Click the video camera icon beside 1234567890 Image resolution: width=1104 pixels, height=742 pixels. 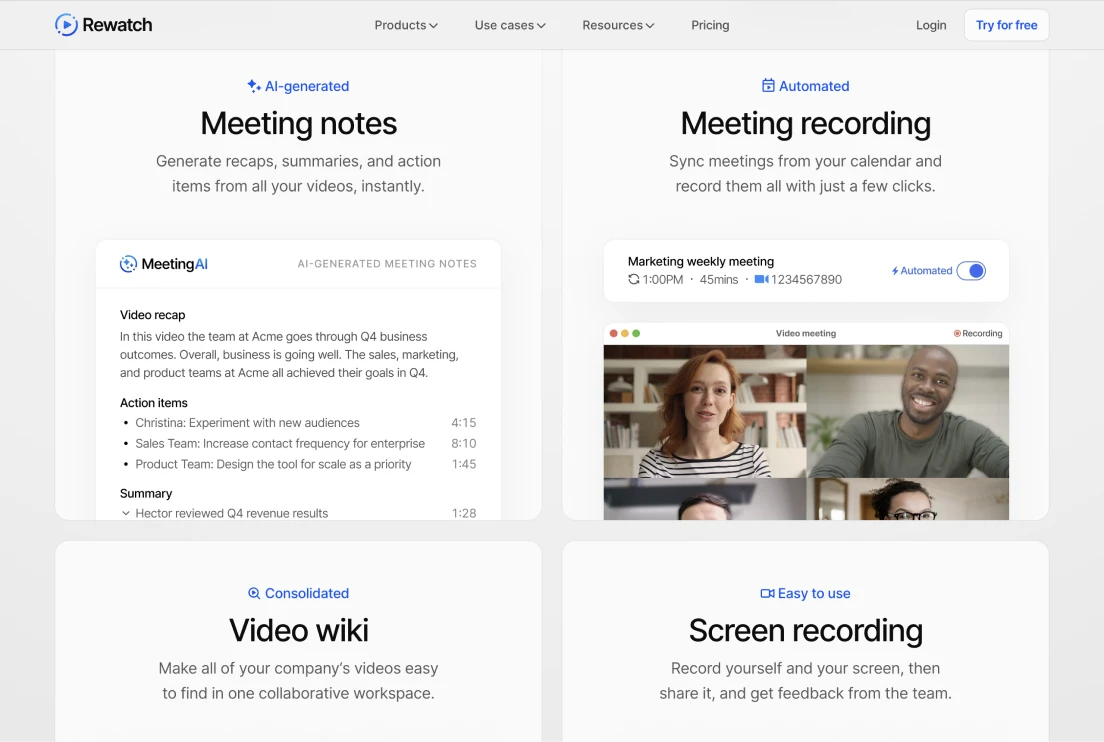[761, 279]
